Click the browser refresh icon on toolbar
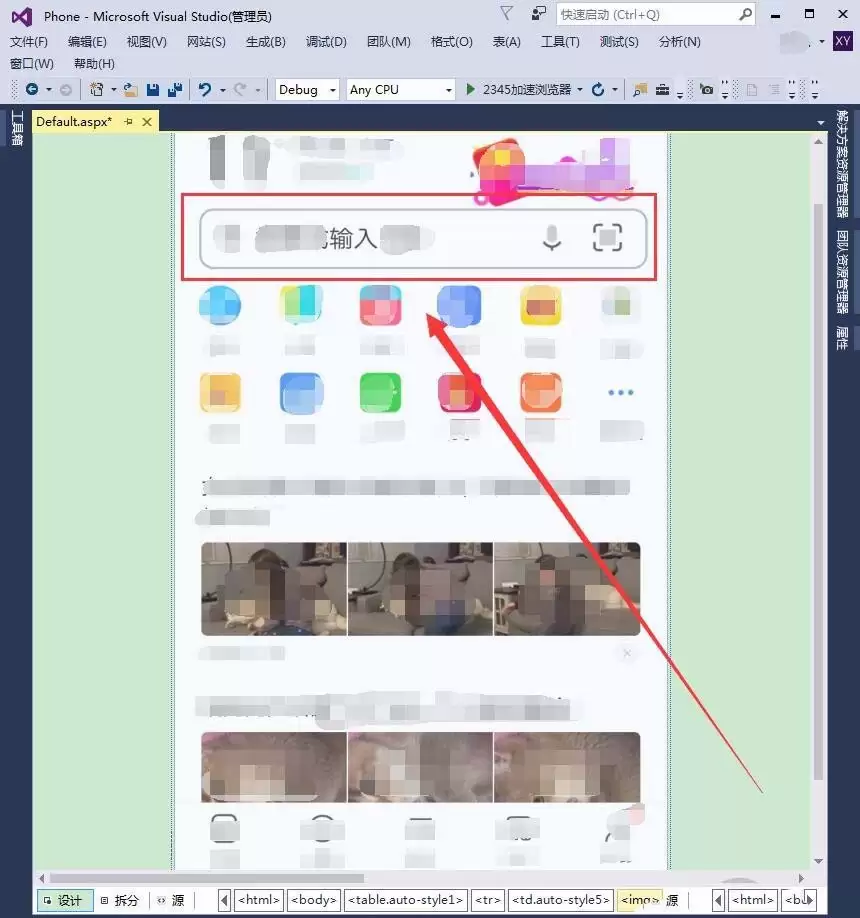Image resolution: width=860 pixels, height=918 pixels. [598, 89]
